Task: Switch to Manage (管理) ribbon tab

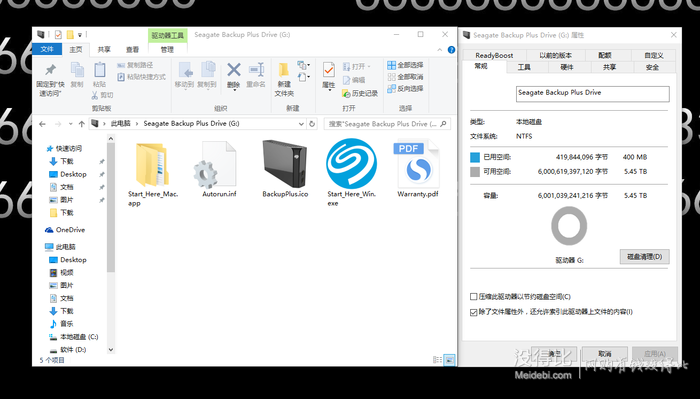Action: tap(167, 50)
